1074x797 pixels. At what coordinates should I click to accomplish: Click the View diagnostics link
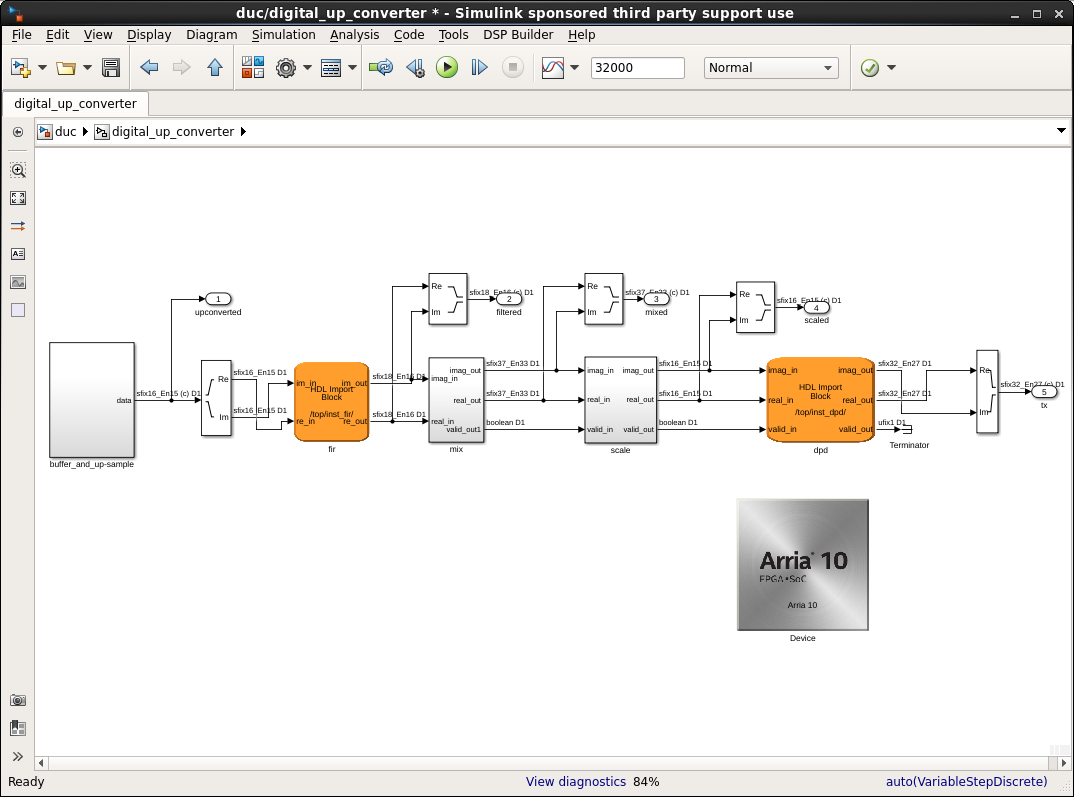[x=576, y=782]
